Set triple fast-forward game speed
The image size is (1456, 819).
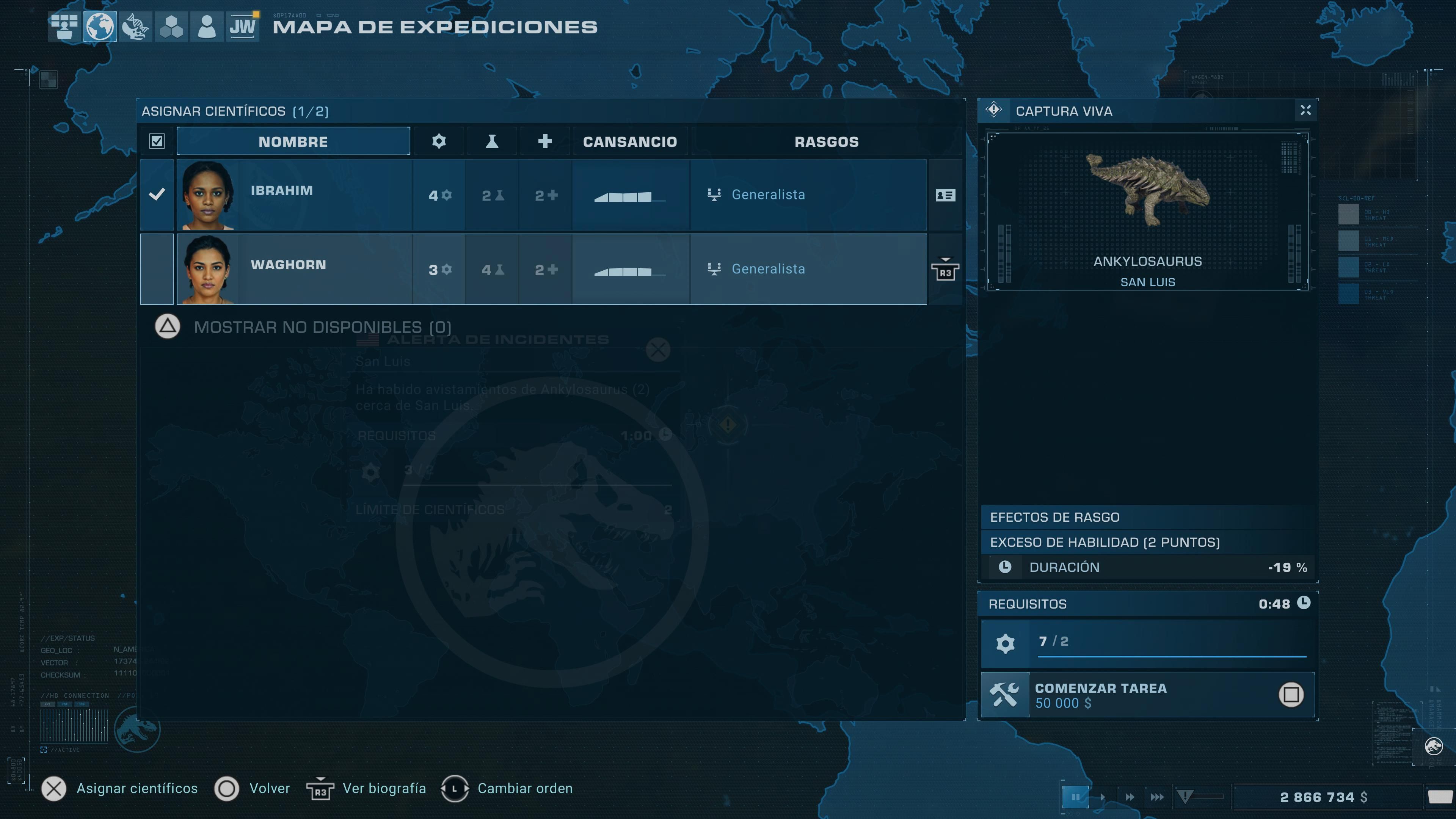click(x=1156, y=797)
